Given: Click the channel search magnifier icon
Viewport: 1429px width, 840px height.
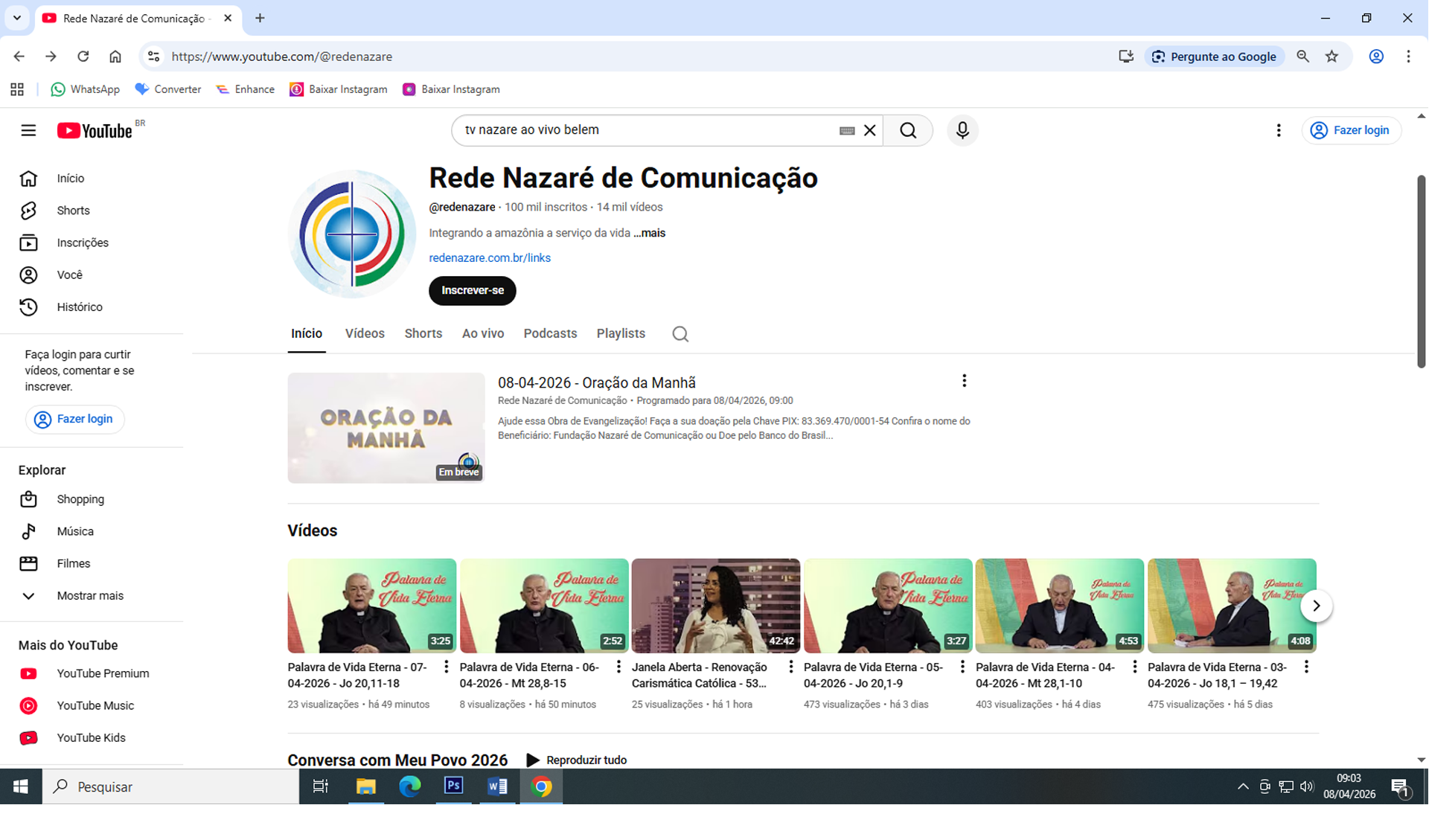Looking at the screenshot, I should [x=680, y=334].
